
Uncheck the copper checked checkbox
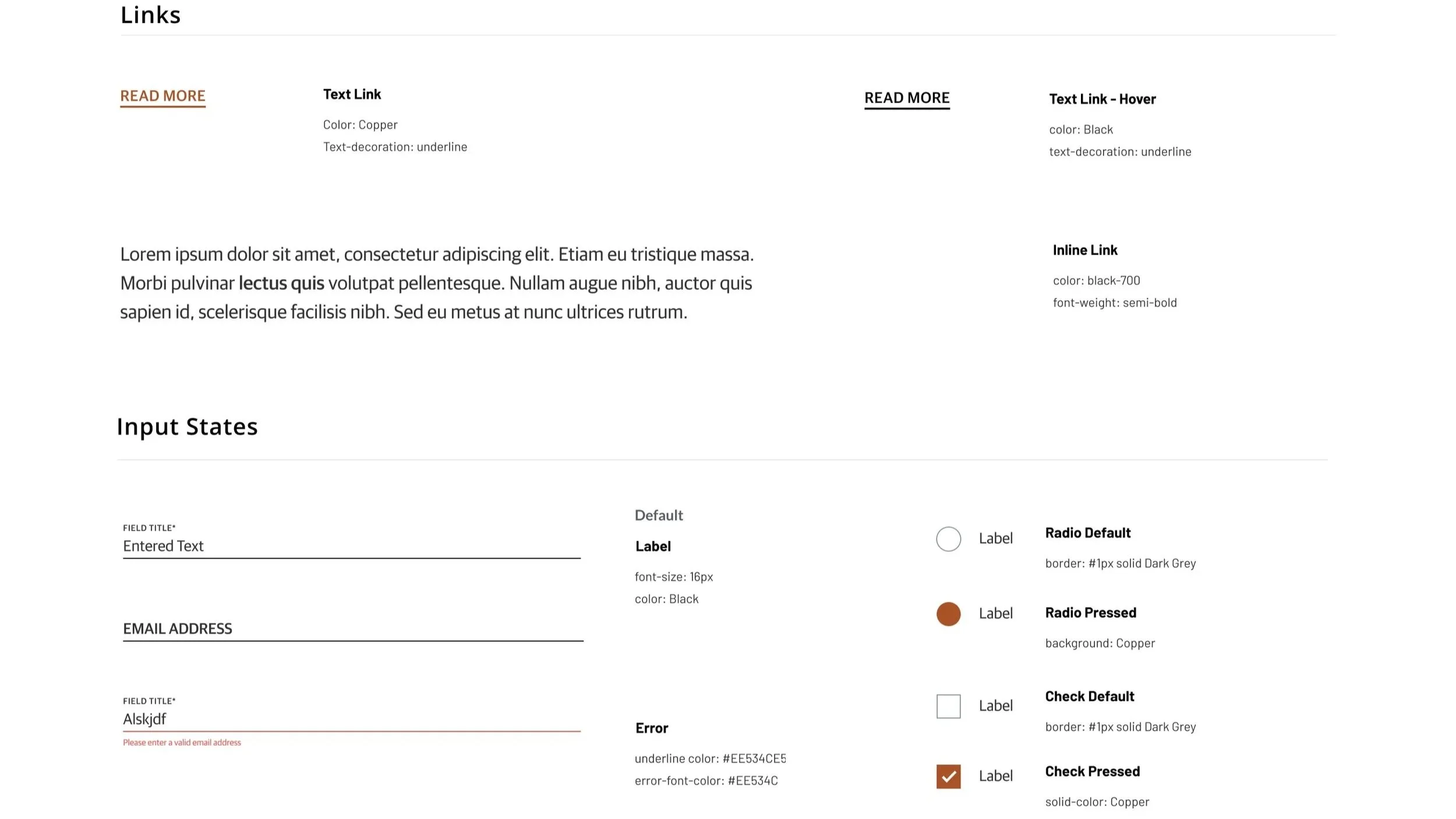(948, 776)
